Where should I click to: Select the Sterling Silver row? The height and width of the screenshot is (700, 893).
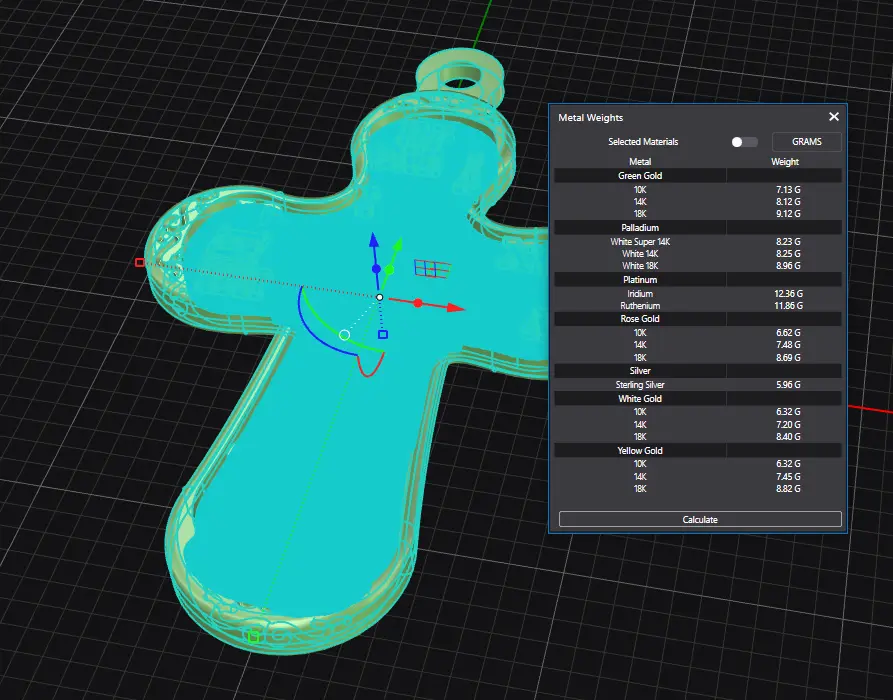[x=640, y=384]
